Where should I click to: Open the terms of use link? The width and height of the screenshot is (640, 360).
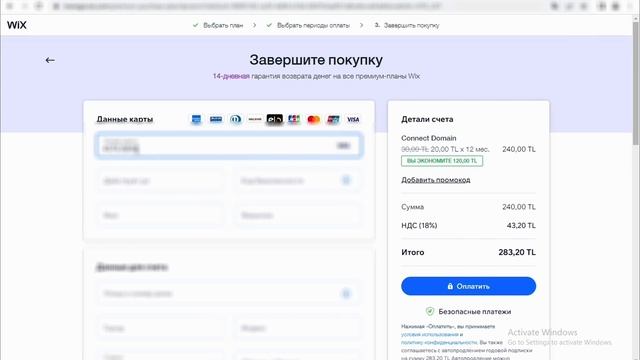[x=429, y=334]
